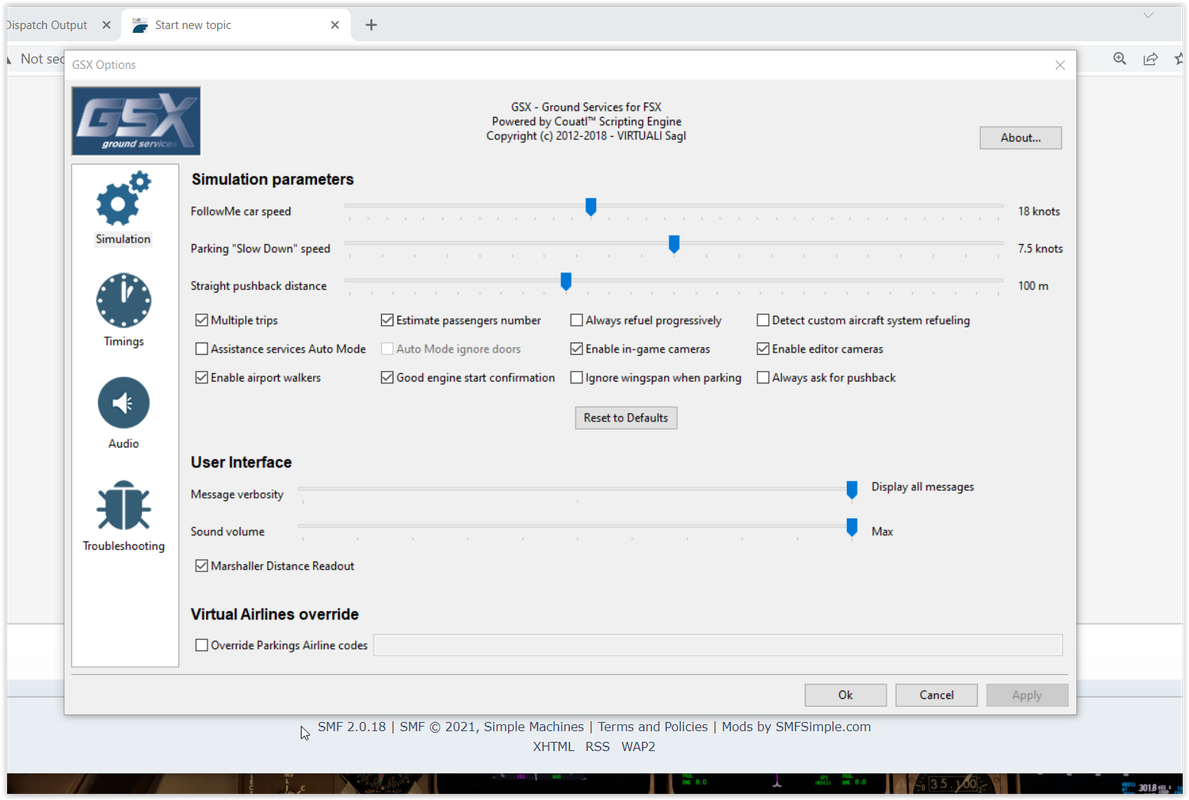
Task: Open Terms and Policies link
Action: (x=653, y=726)
